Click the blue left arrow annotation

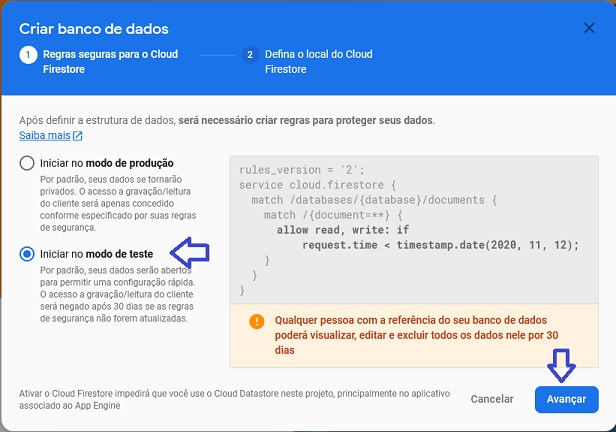(190, 252)
